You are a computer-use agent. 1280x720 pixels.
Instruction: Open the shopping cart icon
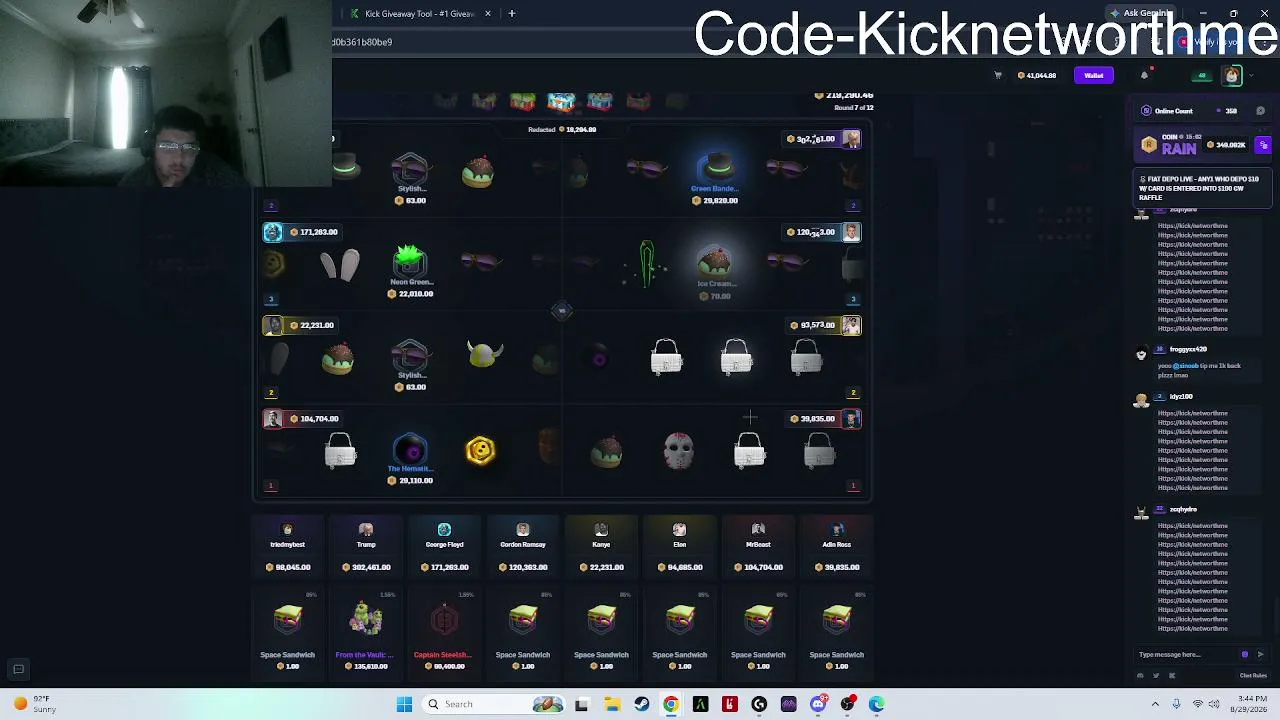(997, 75)
